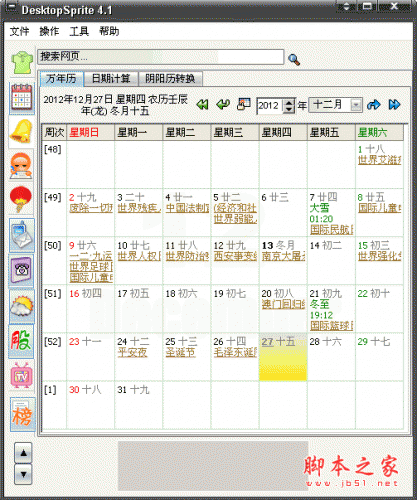
Task: Switch to the 日期计算 tab
Action: pyautogui.click(x=111, y=79)
